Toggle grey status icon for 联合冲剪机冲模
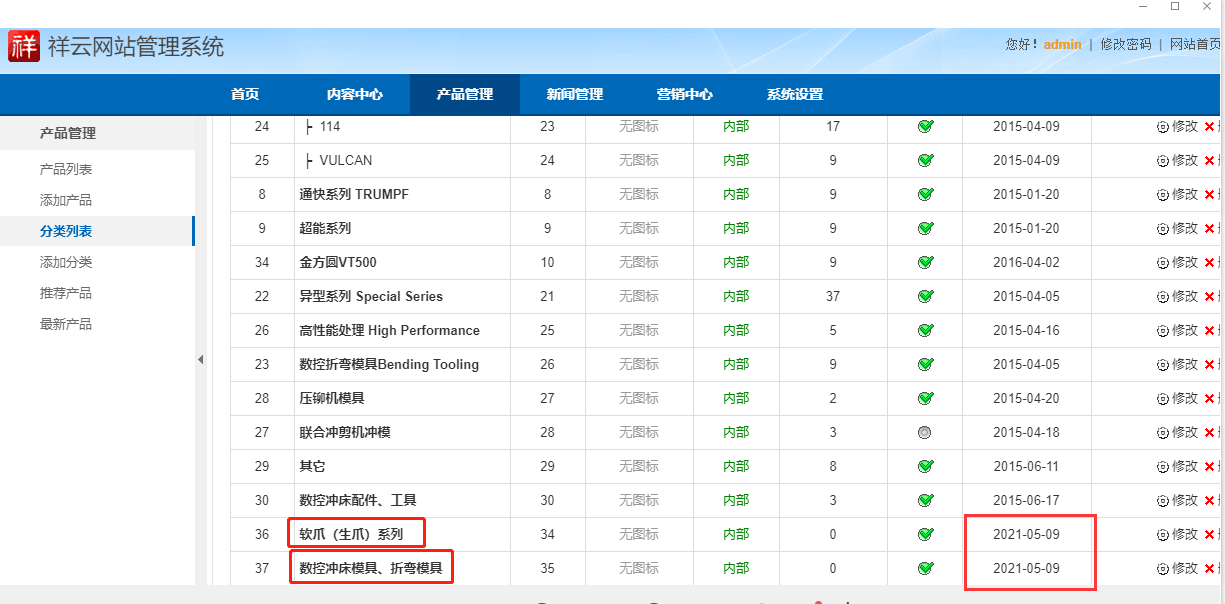Viewport: 1225px width, 604px height. [925, 433]
